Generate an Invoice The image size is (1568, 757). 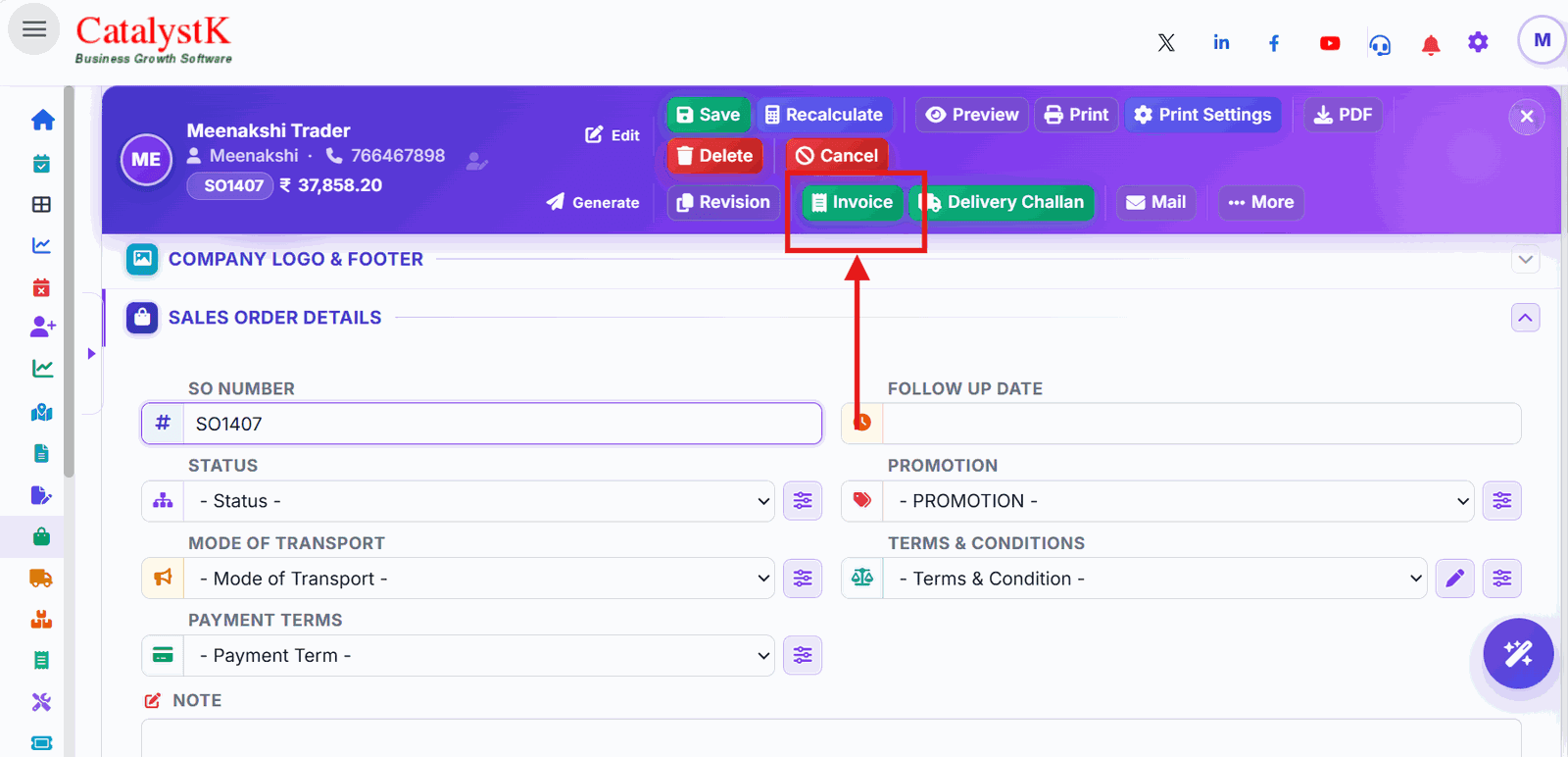[853, 202]
